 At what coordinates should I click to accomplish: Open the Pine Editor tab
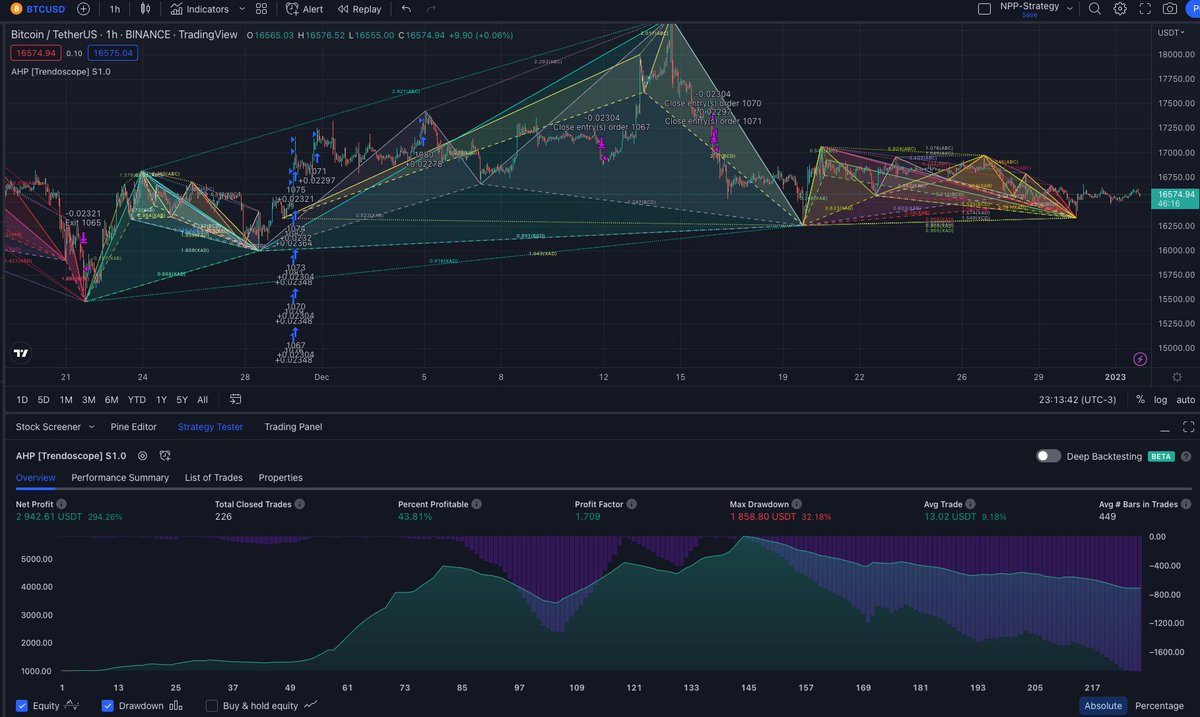[133, 427]
